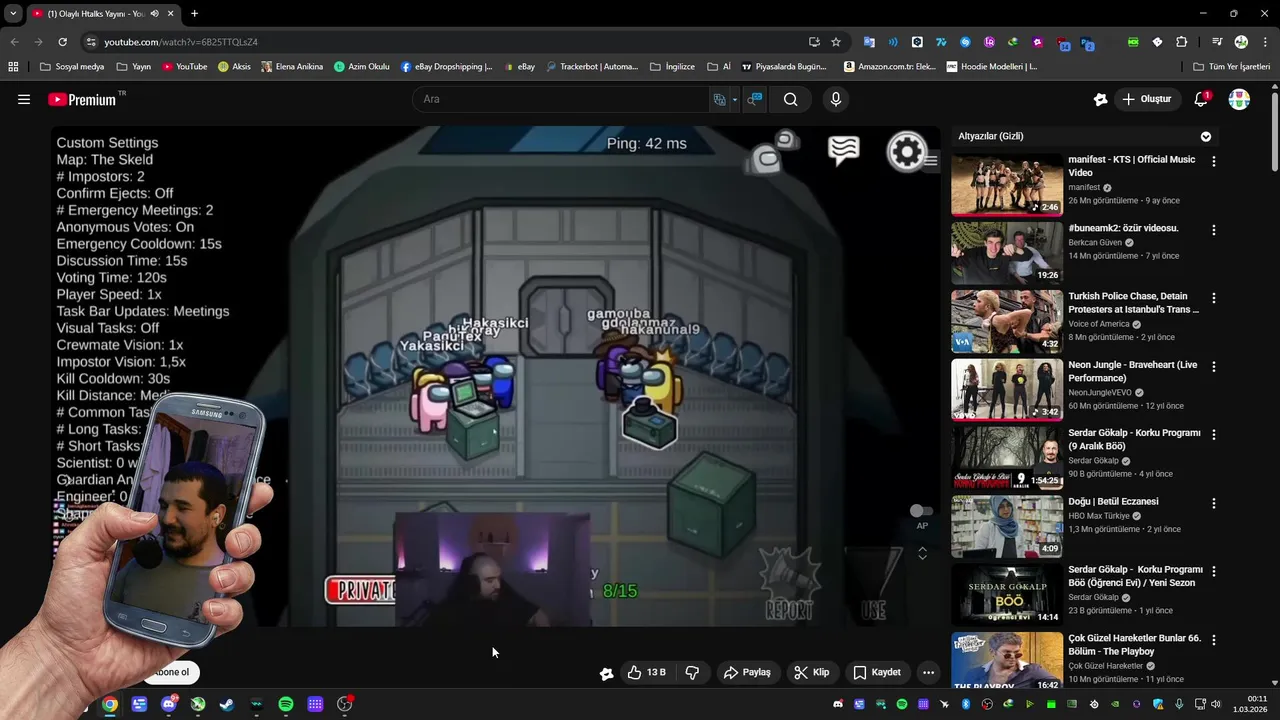The image size is (1280, 720).
Task: Click the Google Translate extension icon
Action: tap(869, 42)
